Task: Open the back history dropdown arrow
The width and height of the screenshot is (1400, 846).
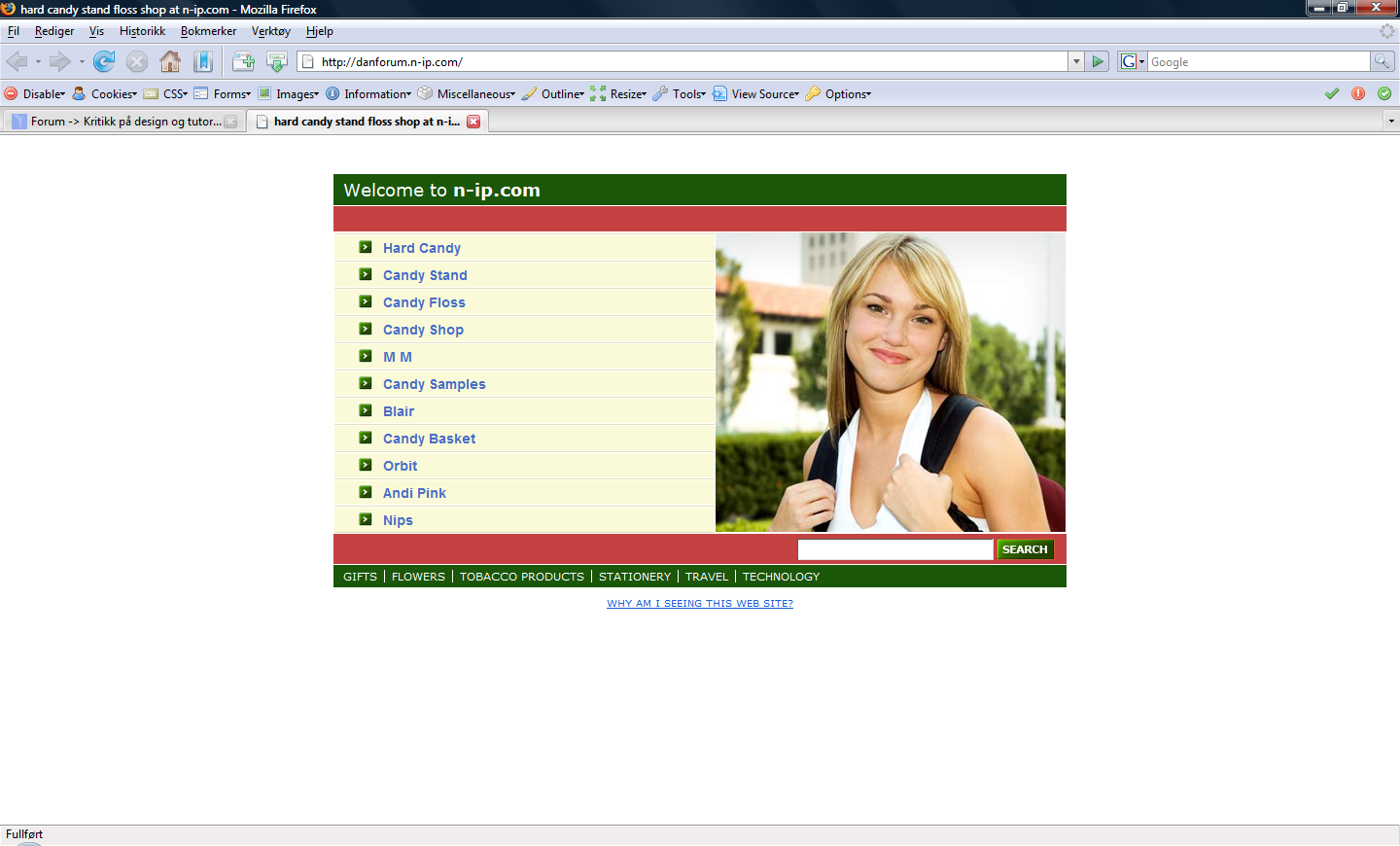Action: click(38, 62)
